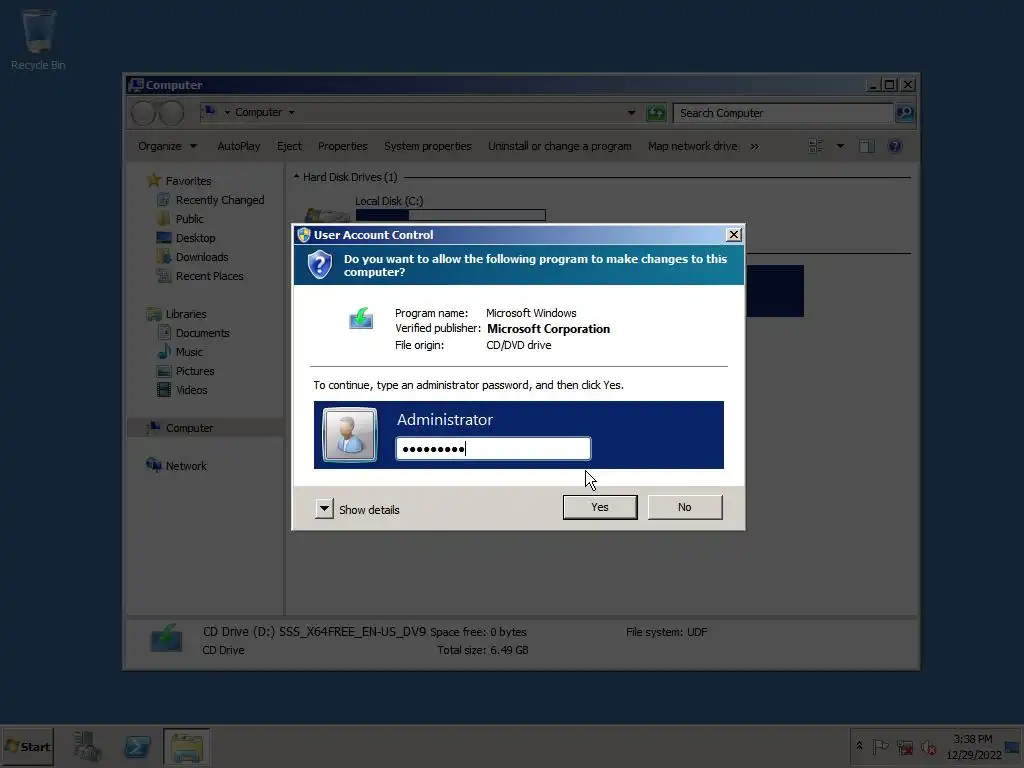Click the Administrator password field
1024x768 pixels.
pos(493,449)
